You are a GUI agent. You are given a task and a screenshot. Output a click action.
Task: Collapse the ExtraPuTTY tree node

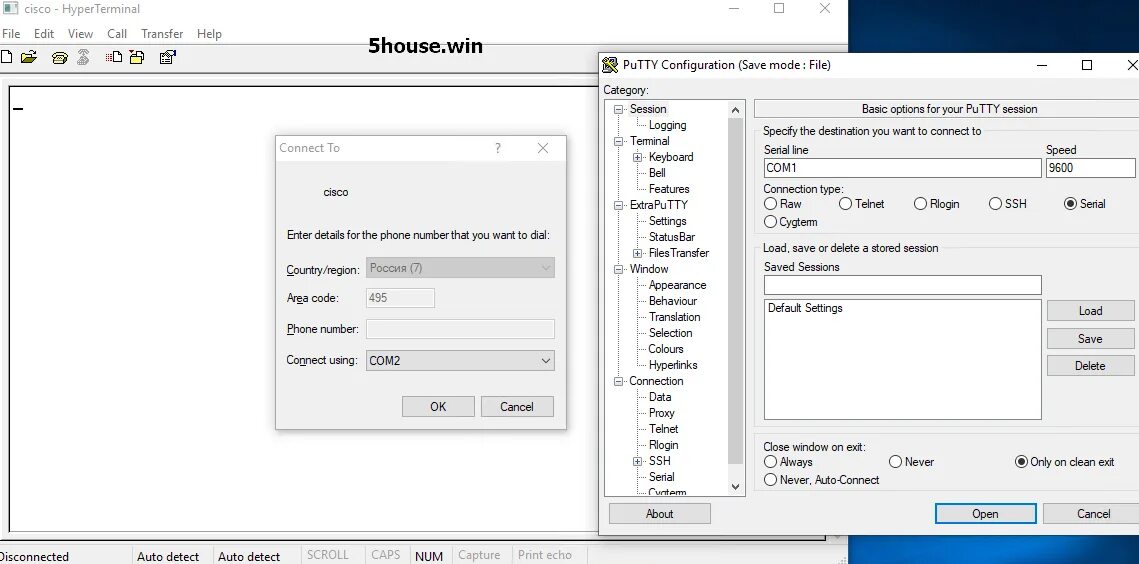(x=619, y=205)
